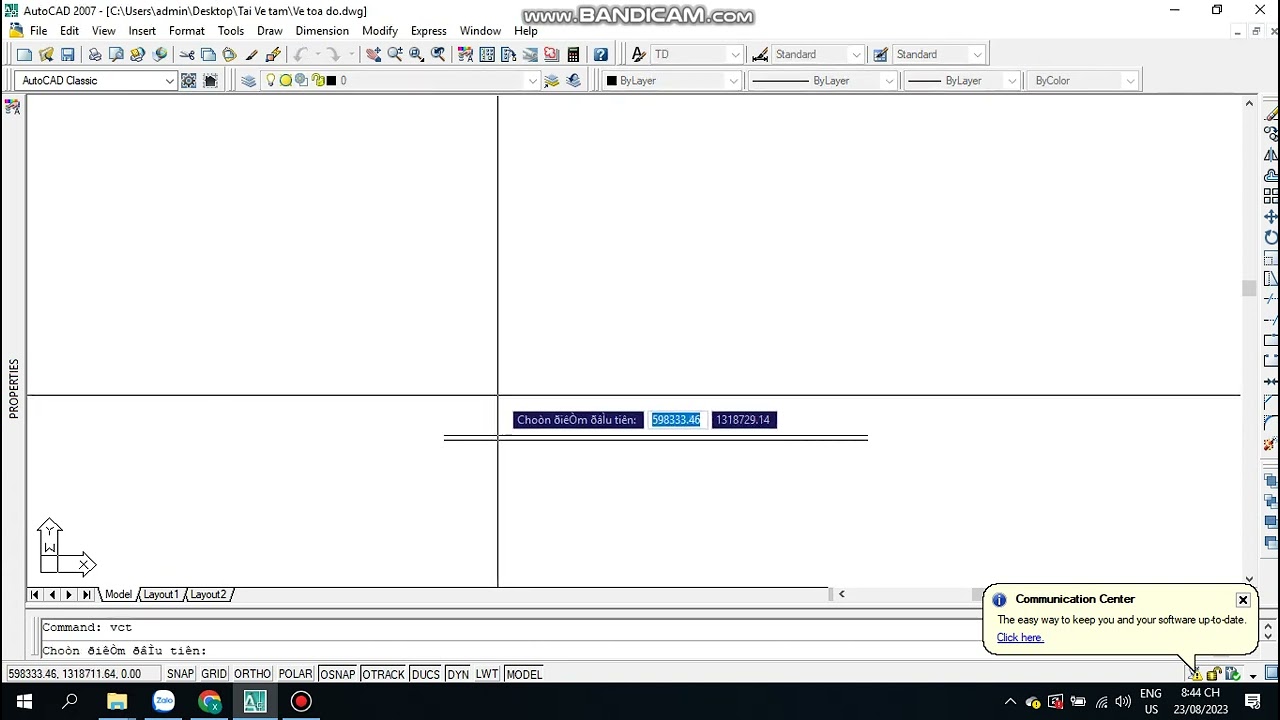The image size is (1280, 720).
Task: Switch to the Layout1 tab
Action: pos(160,594)
